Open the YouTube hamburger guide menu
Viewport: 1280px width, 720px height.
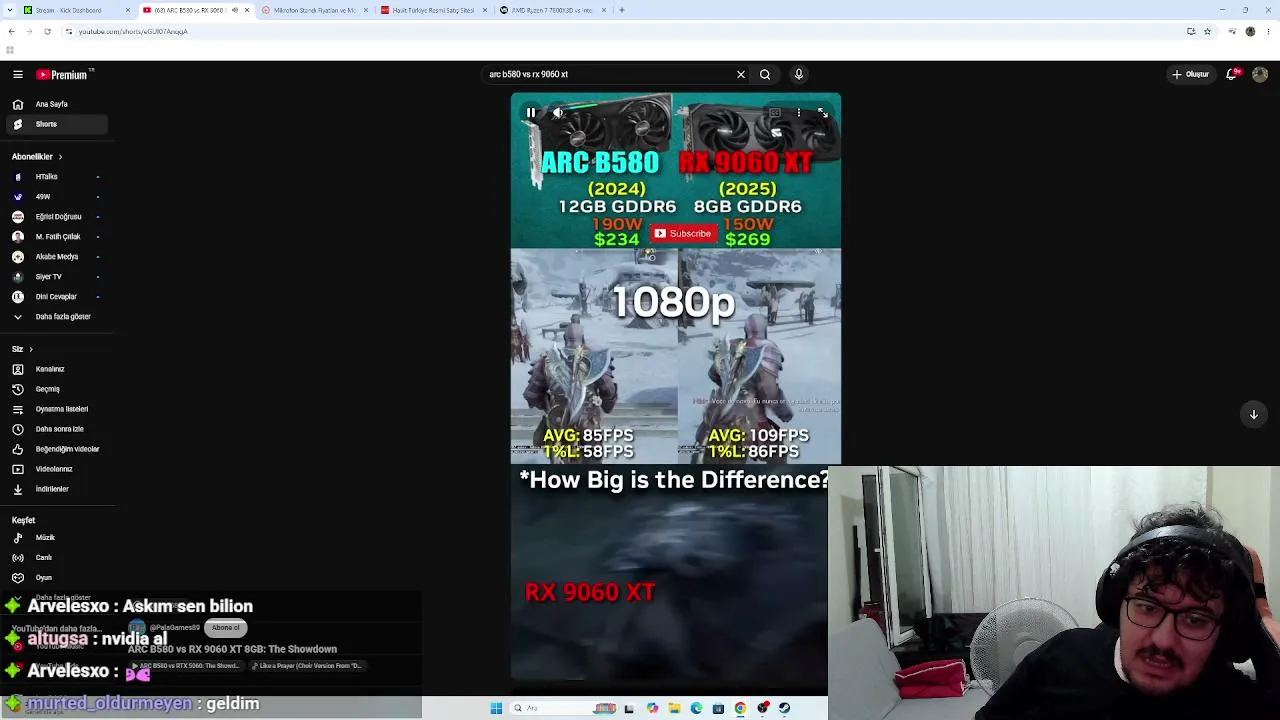pyautogui.click(x=18, y=74)
